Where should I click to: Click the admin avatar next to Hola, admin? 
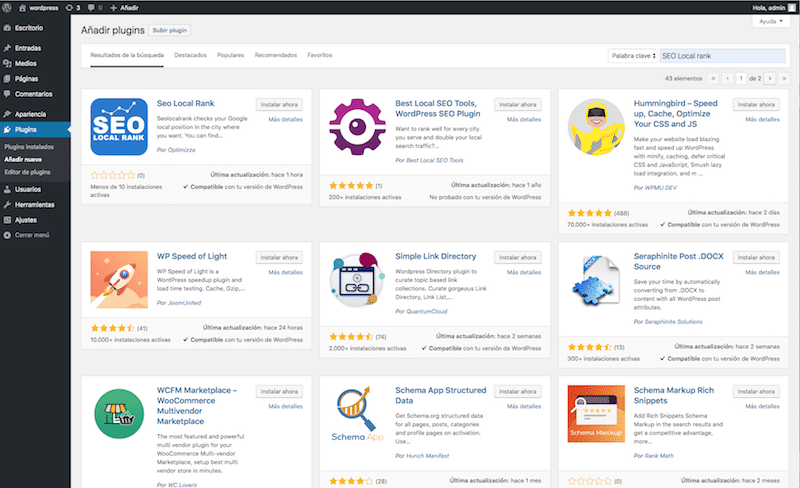[x=792, y=7]
